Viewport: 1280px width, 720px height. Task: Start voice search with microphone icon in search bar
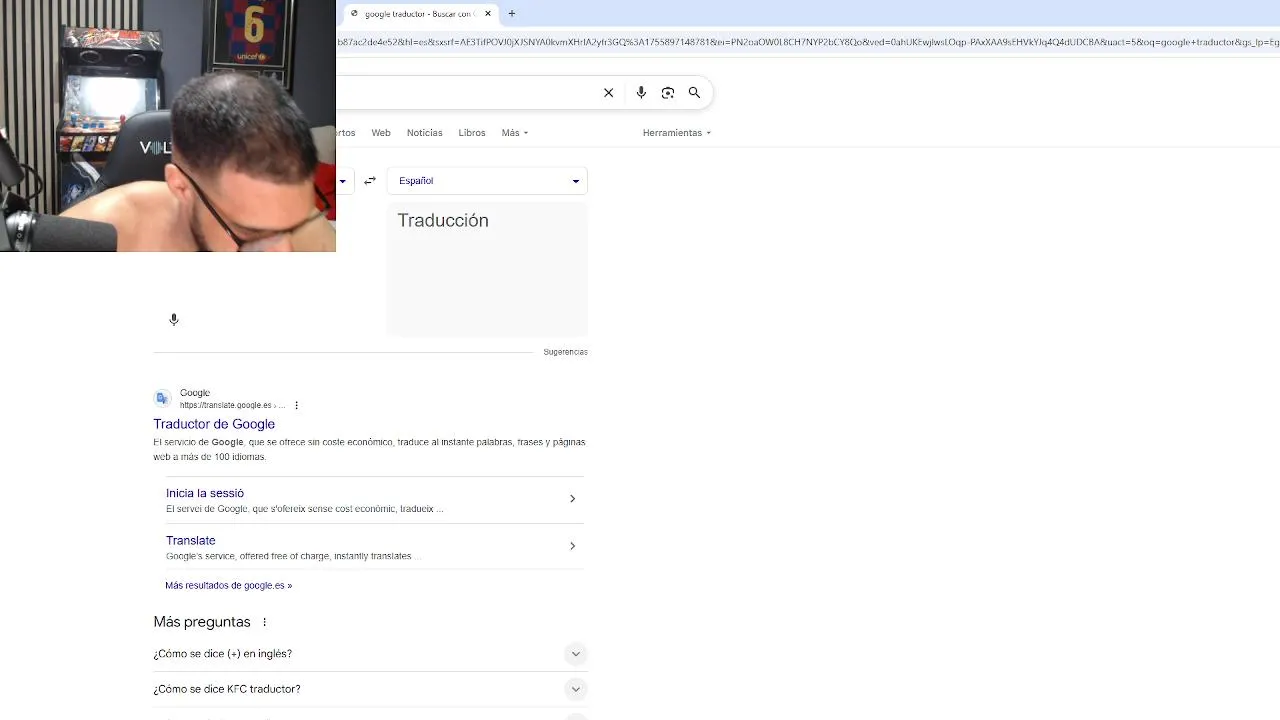641,93
